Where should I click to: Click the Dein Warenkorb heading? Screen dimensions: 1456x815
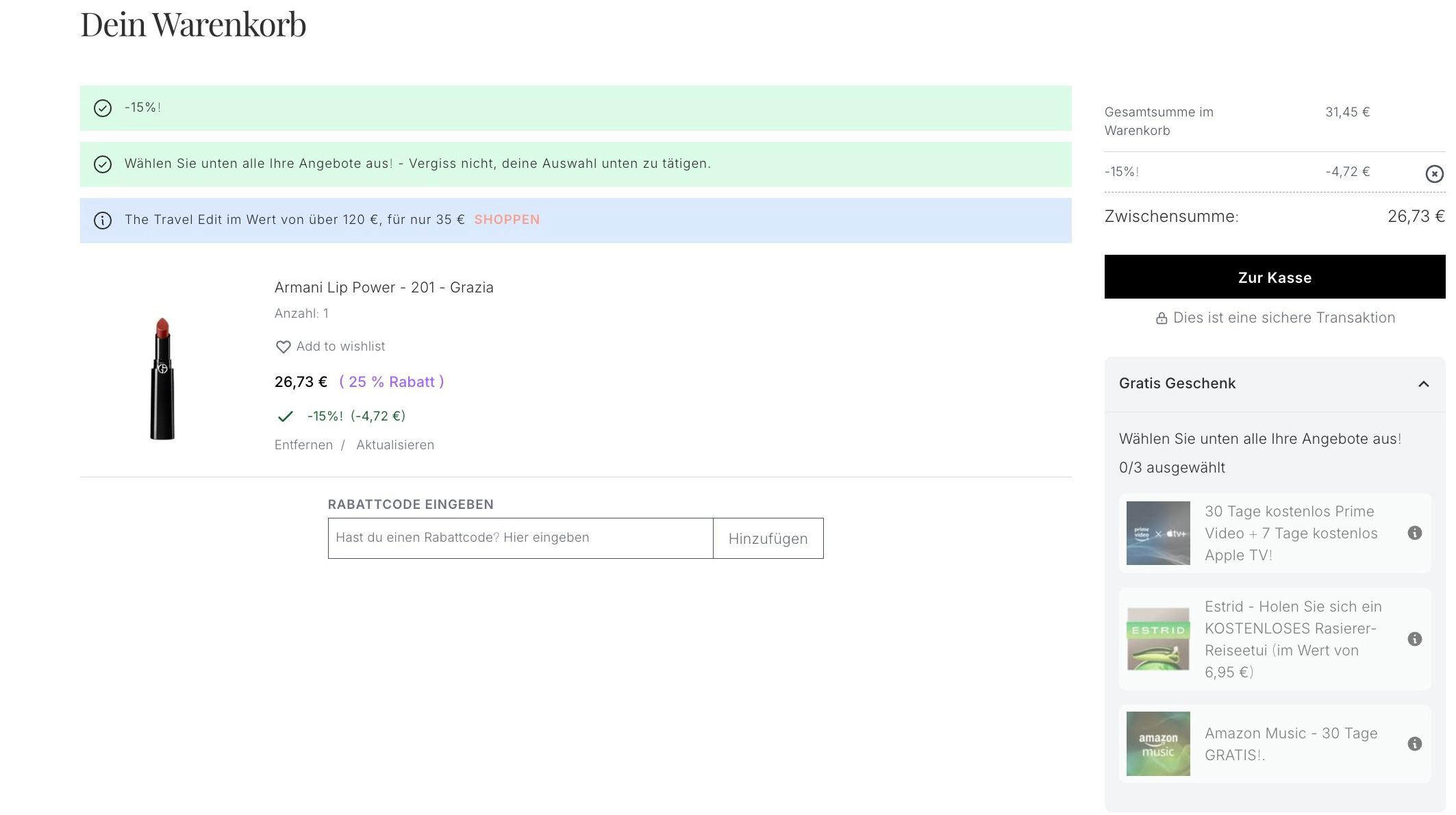click(x=193, y=25)
